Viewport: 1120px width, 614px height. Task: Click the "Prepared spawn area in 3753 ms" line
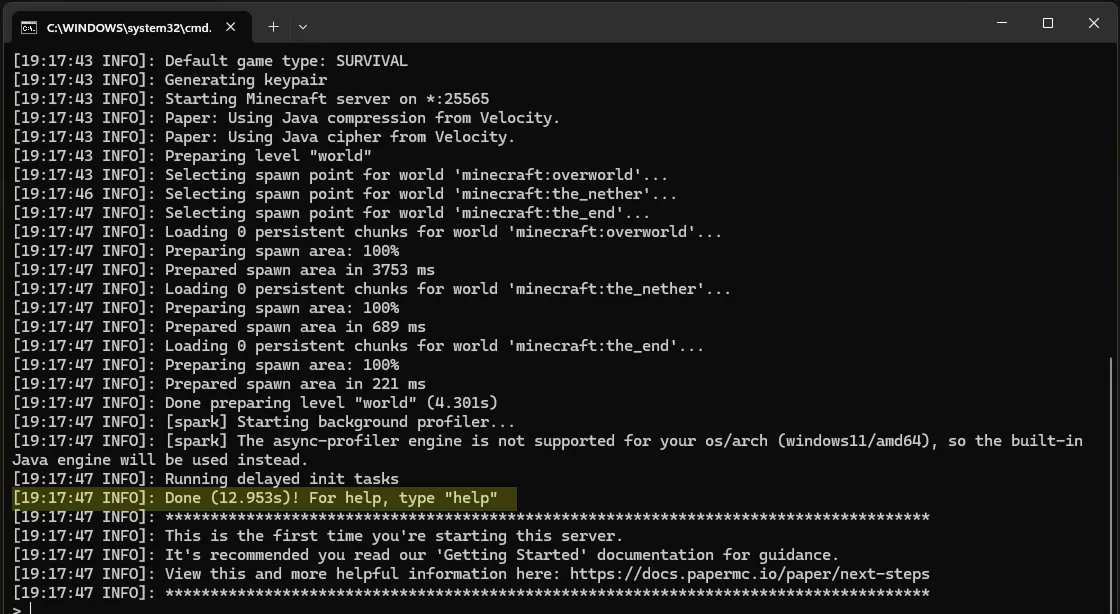[x=300, y=270]
